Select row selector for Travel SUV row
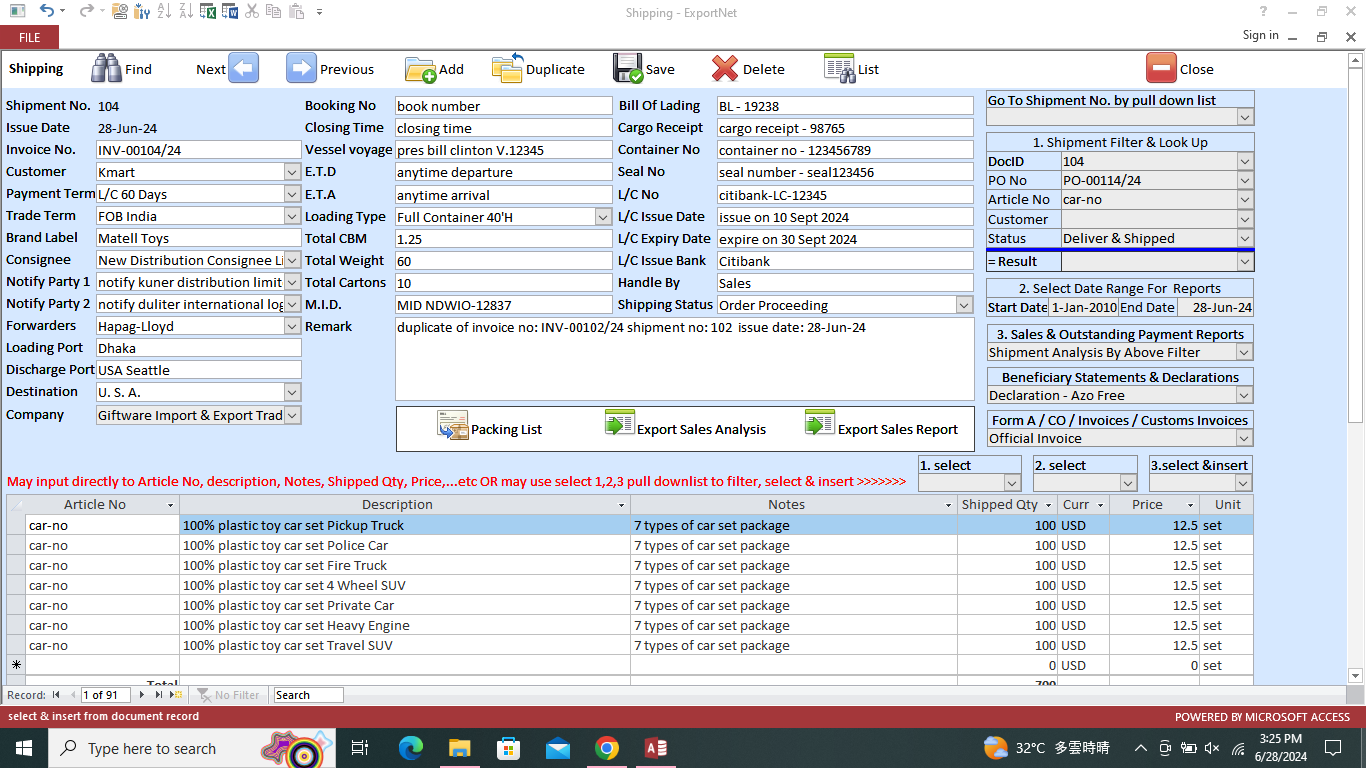The height and width of the screenshot is (768, 1366). tap(15, 645)
